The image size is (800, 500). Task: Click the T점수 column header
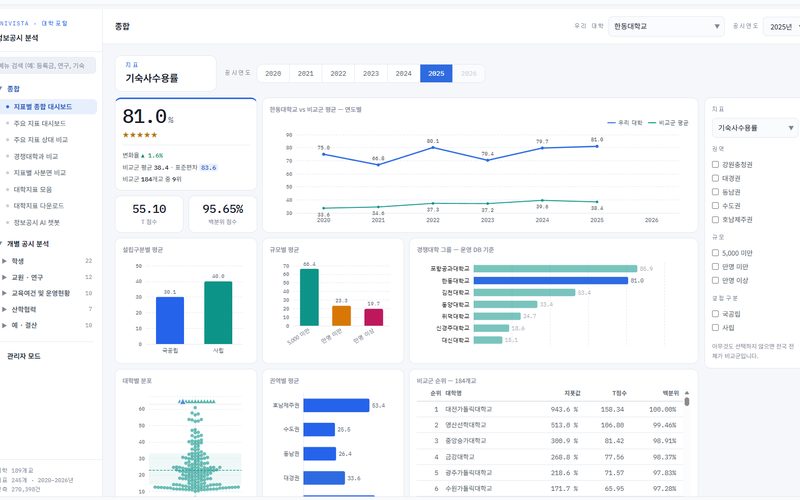(x=619, y=393)
